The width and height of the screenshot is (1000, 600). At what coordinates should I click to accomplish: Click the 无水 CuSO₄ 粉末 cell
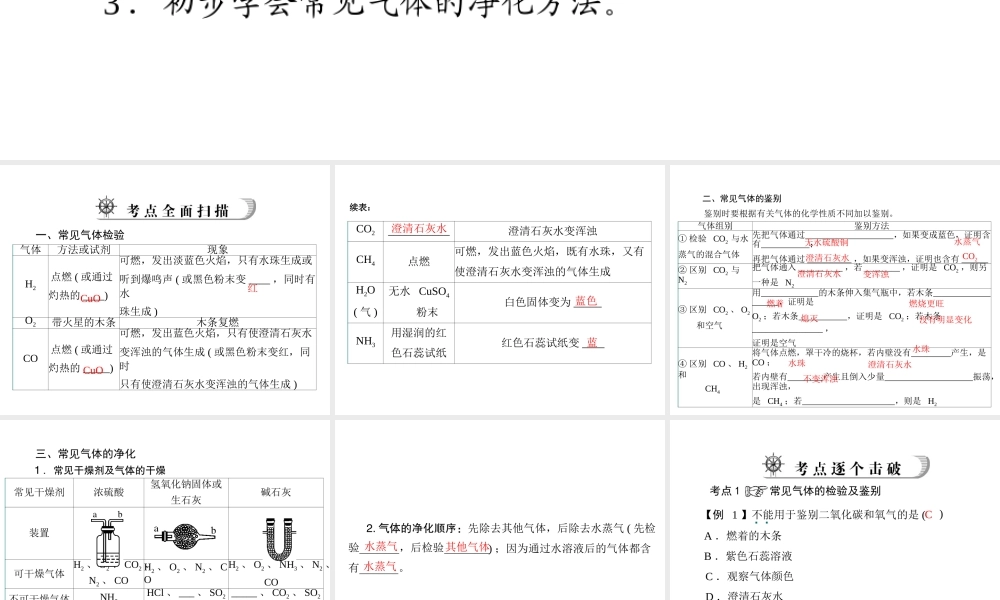419,302
